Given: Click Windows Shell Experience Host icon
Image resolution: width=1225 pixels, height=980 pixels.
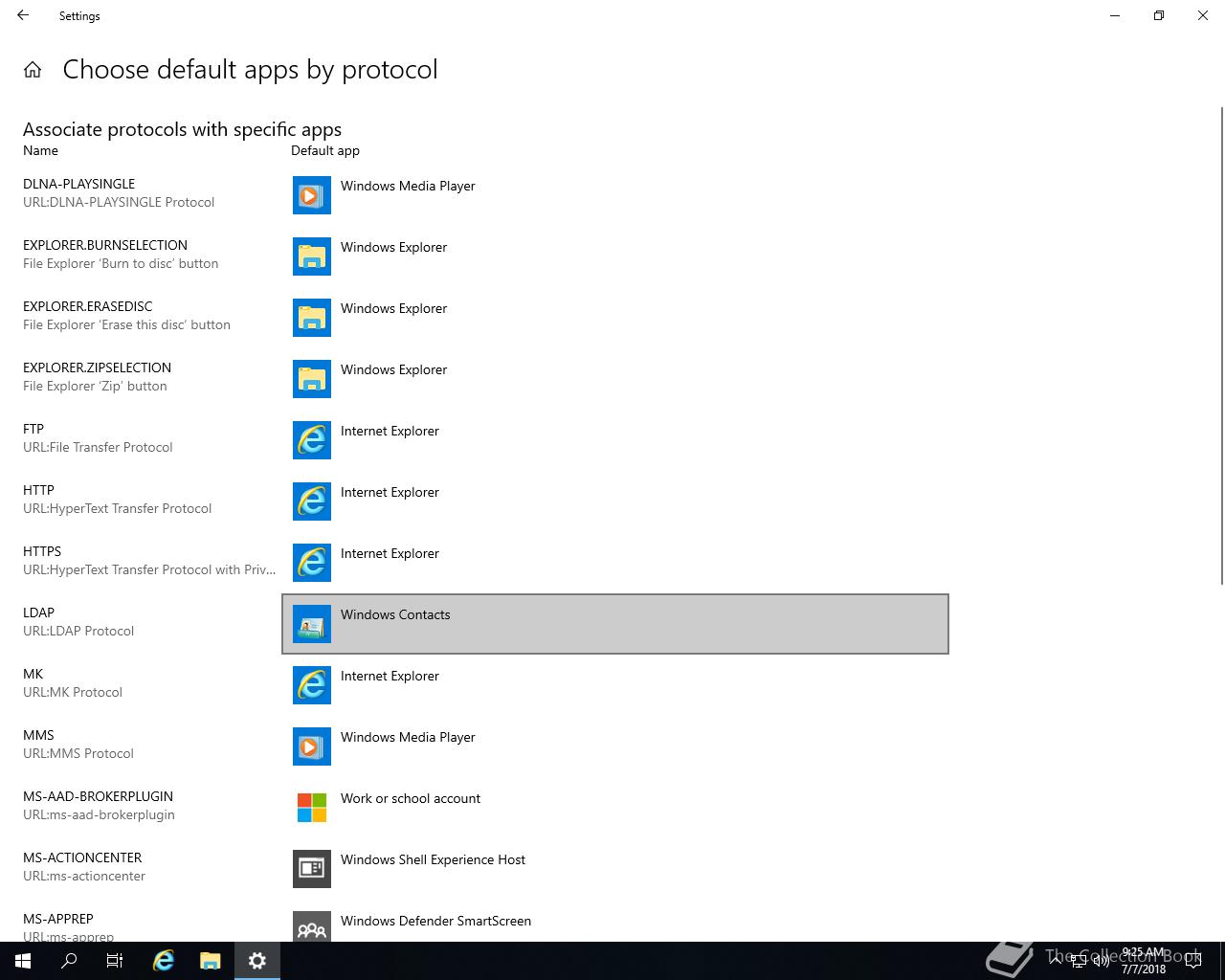Looking at the screenshot, I should [x=312, y=869].
